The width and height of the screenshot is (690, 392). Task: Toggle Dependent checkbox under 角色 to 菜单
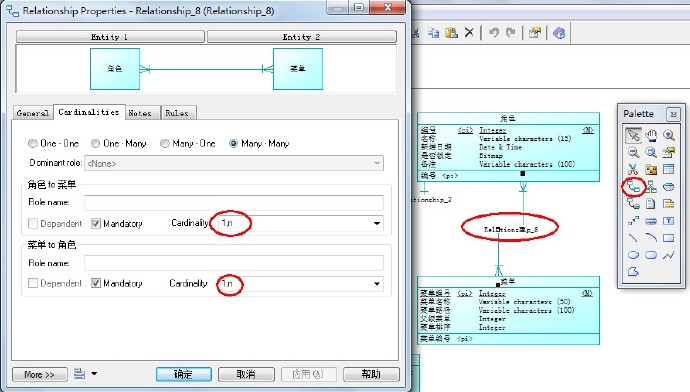coord(33,223)
